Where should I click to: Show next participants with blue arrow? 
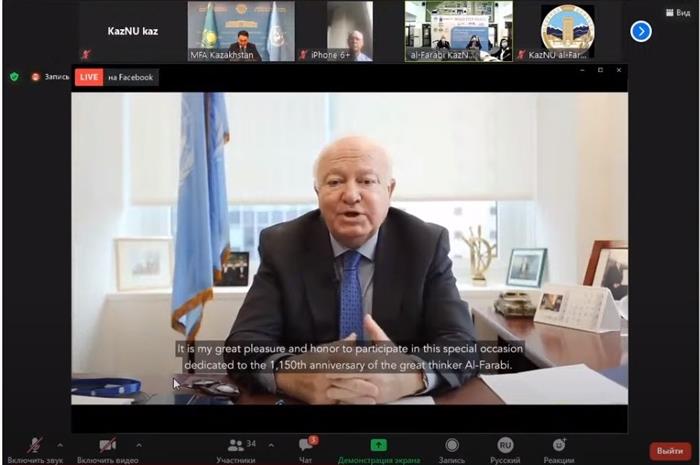[641, 31]
